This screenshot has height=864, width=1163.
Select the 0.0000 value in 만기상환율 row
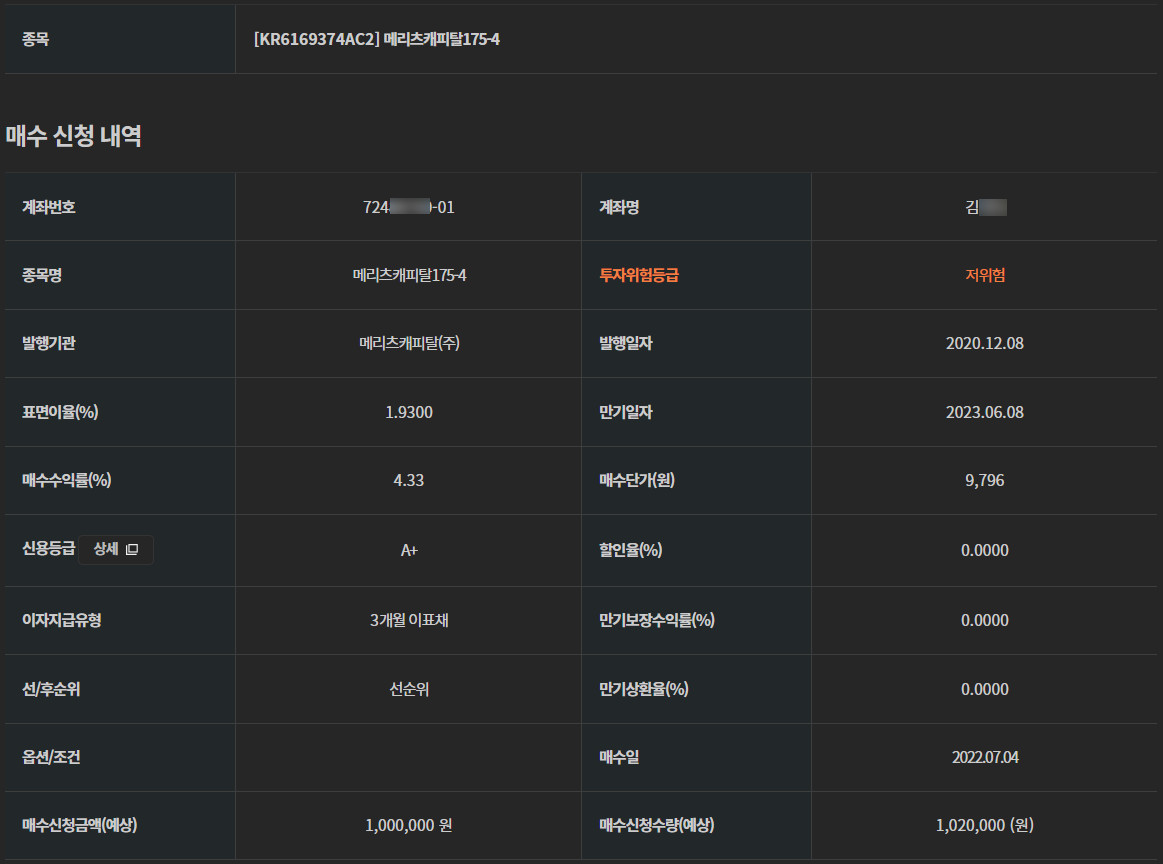pos(985,689)
